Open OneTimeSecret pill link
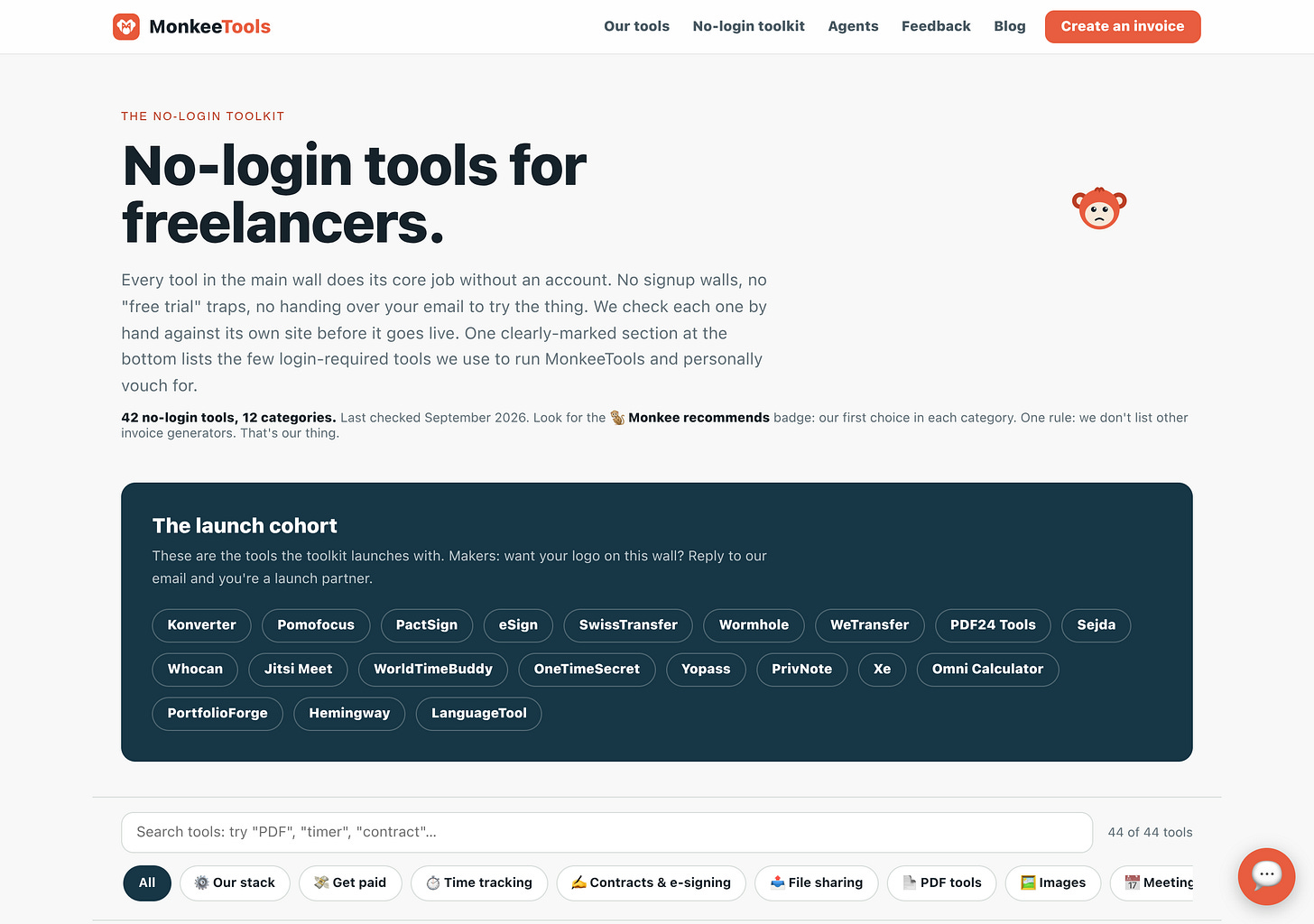Screen dimensions: 1314x924 click(x=587, y=669)
